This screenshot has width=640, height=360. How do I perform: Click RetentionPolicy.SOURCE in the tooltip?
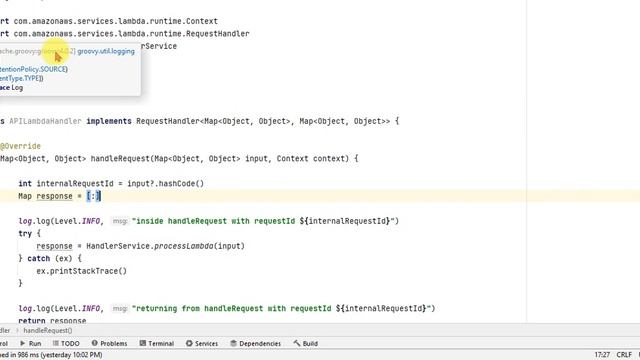pos(33,69)
